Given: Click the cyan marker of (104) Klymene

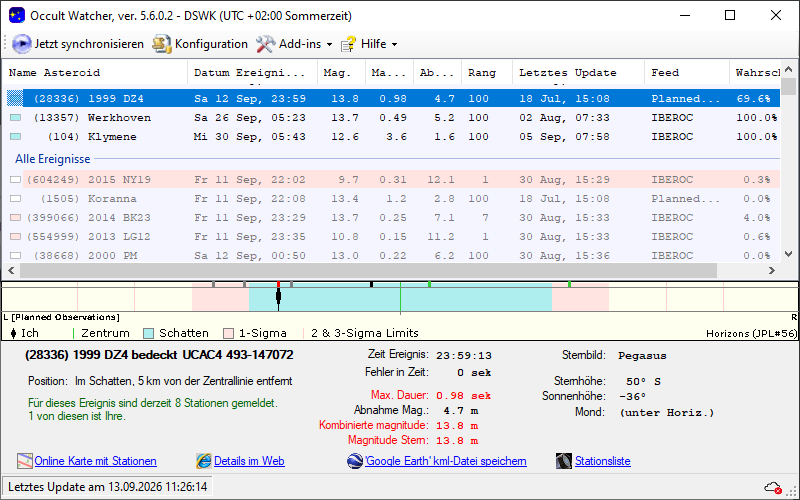Looking at the screenshot, I should click(15, 136).
